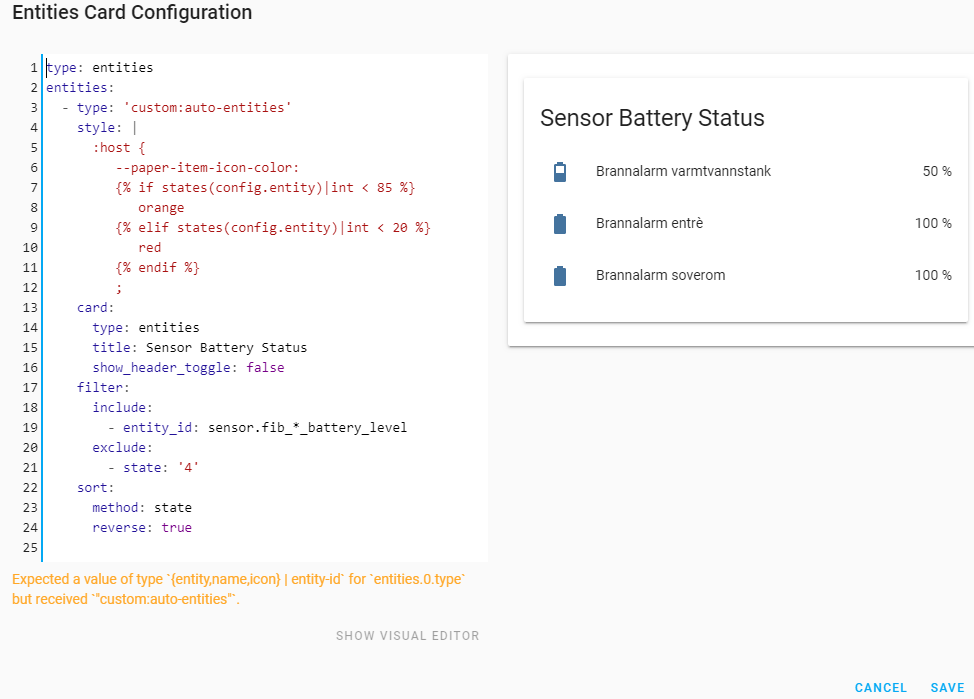Click the orange validation error message

(x=239, y=590)
